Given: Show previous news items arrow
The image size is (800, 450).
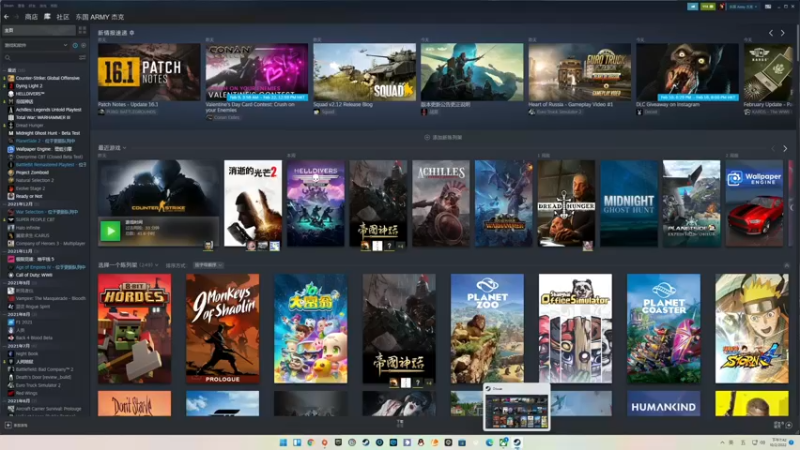Looking at the screenshot, I should 771,33.
